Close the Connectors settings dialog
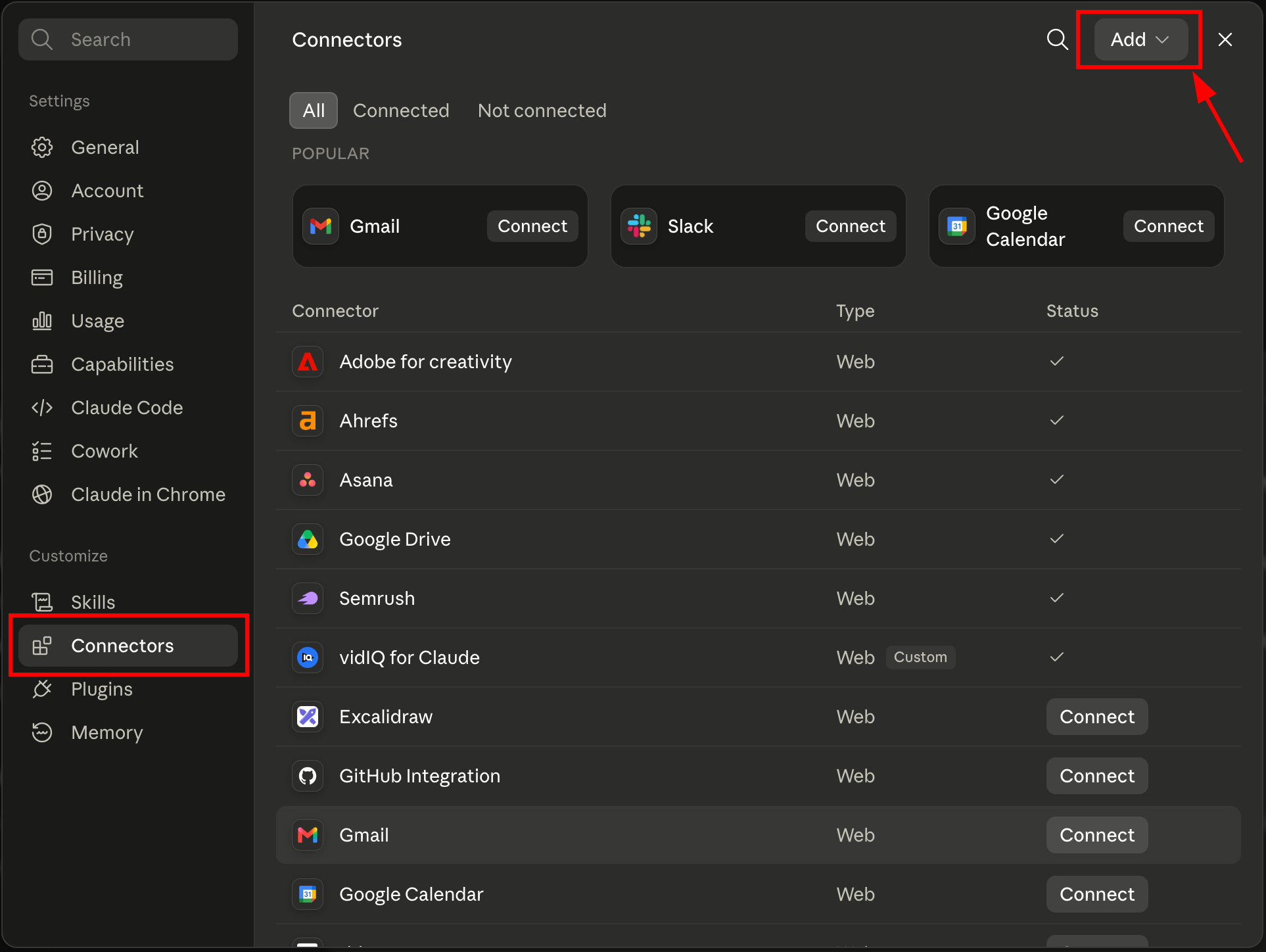 [x=1225, y=39]
